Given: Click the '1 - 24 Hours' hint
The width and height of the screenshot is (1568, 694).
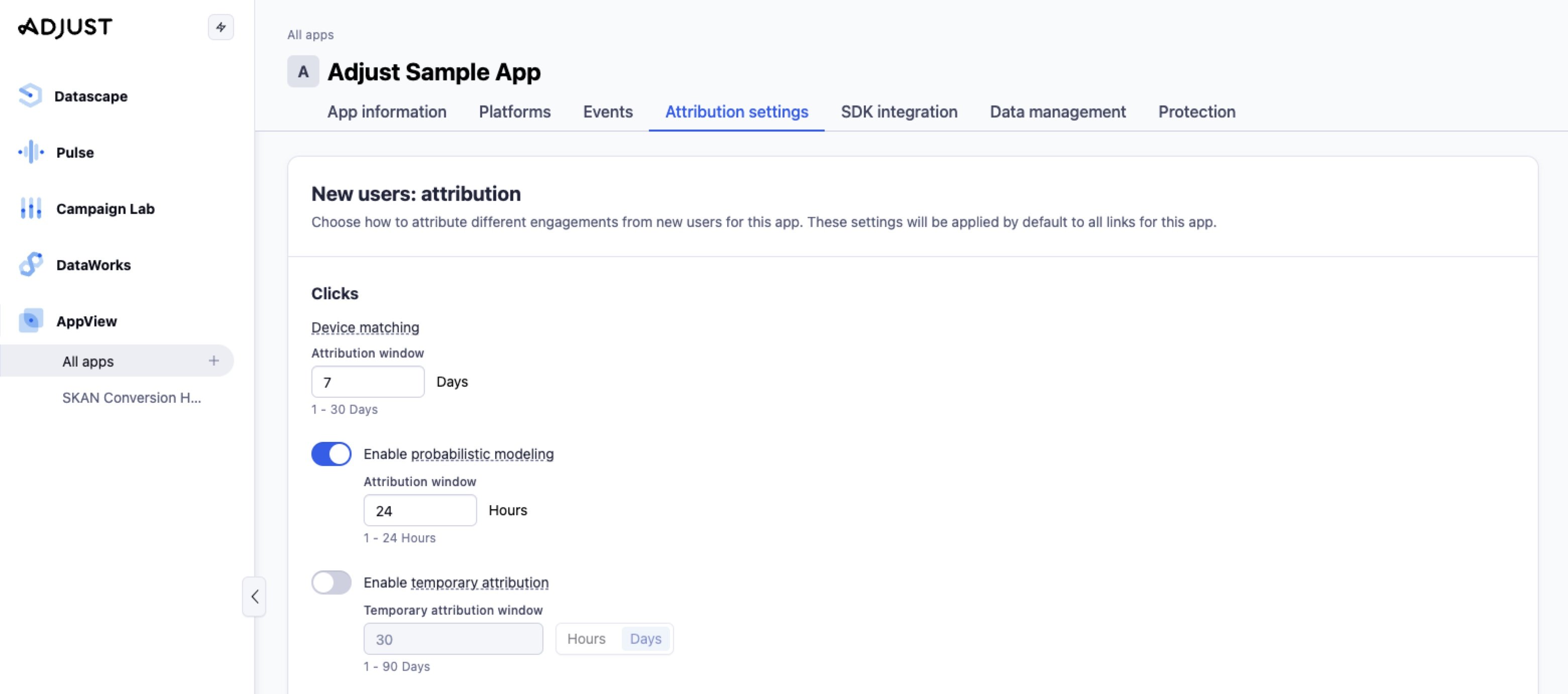Looking at the screenshot, I should tap(399, 537).
